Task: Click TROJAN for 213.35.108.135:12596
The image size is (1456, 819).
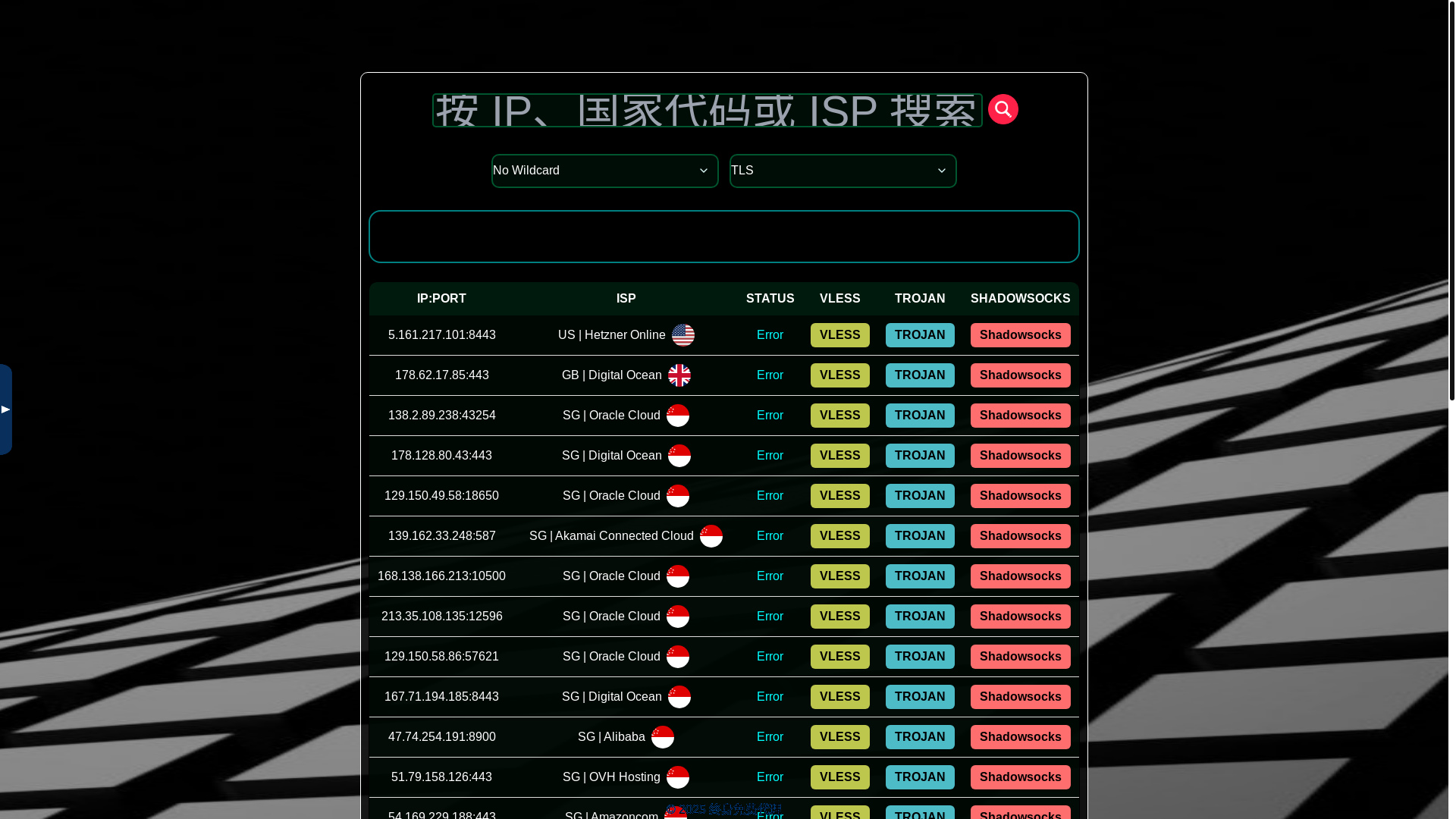Action: click(x=919, y=617)
